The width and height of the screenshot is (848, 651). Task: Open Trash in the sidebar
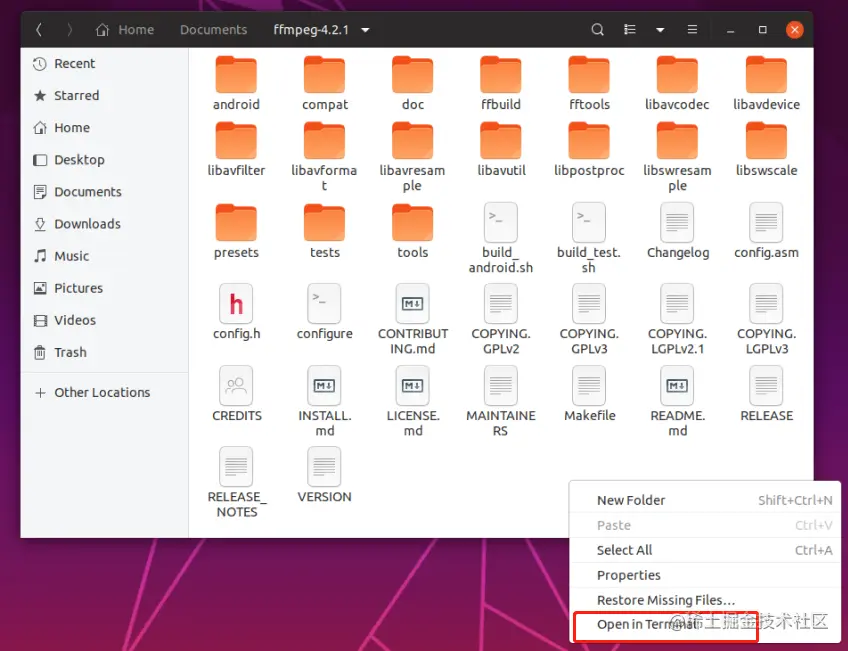[x=104, y=353]
